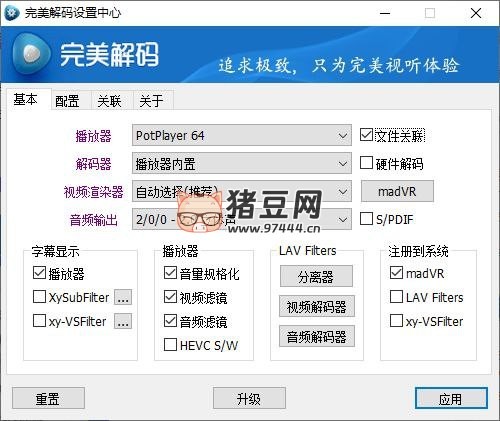Click the 字幕显示 group title
The image size is (500, 421).
[55, 251]
